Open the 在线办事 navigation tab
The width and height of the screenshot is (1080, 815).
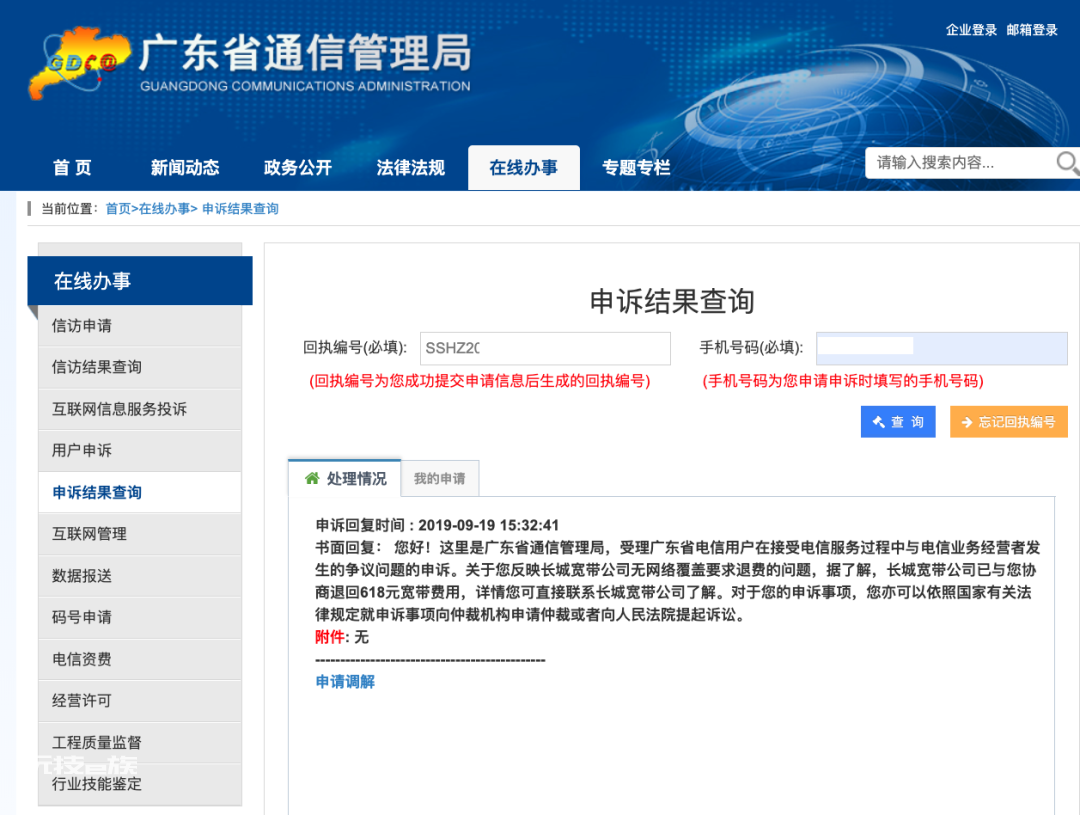point(523,167)
